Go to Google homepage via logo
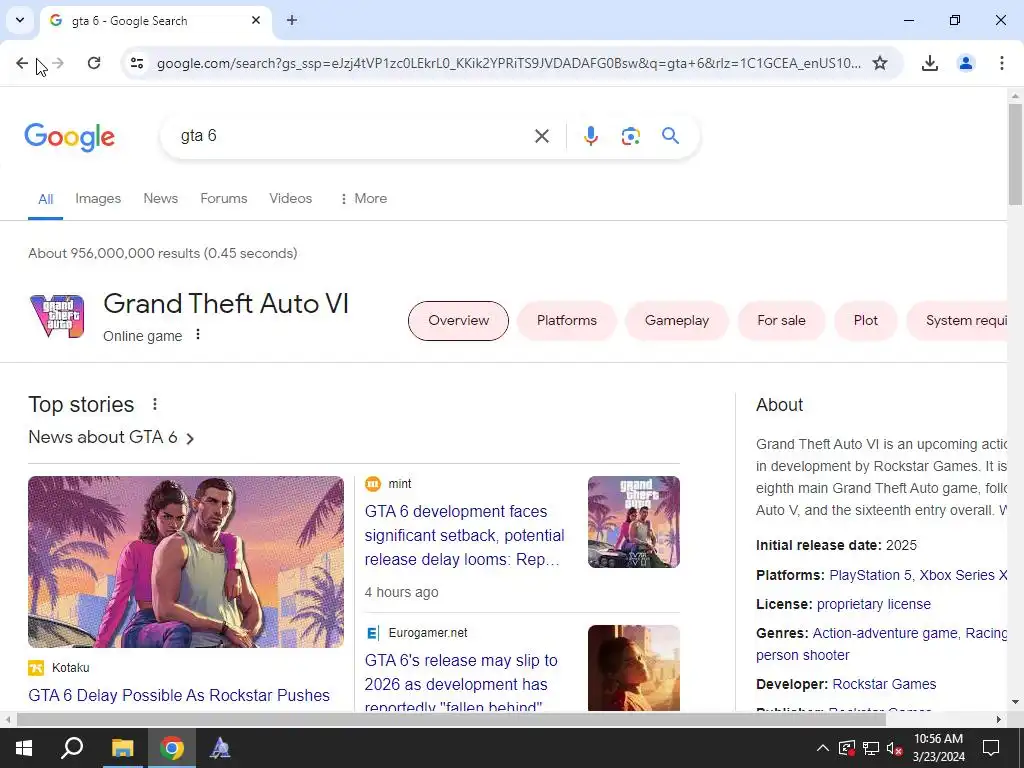Screen dimensions: 1024x768 tap(69, 137)
